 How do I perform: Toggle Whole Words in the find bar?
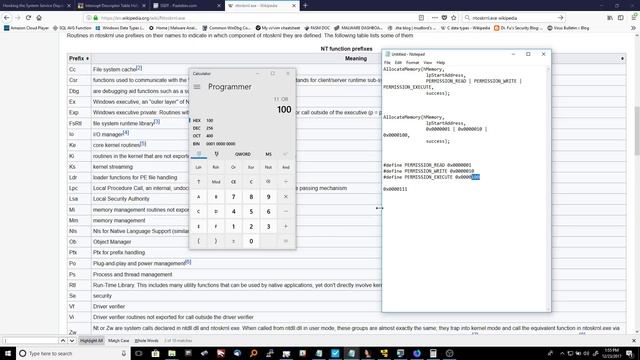[x=147, y=340]
